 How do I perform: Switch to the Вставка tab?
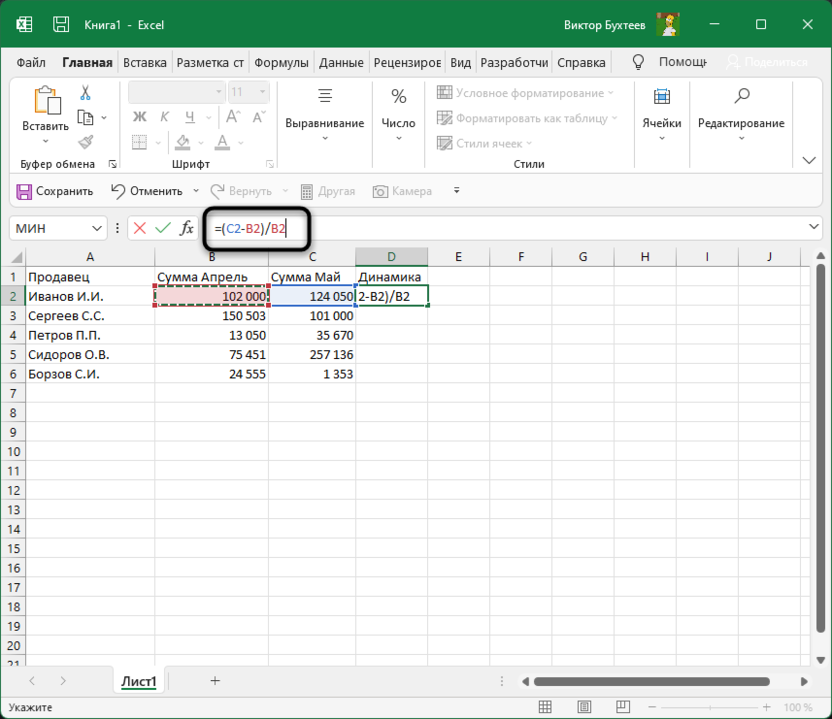click(x=145, y=63)
